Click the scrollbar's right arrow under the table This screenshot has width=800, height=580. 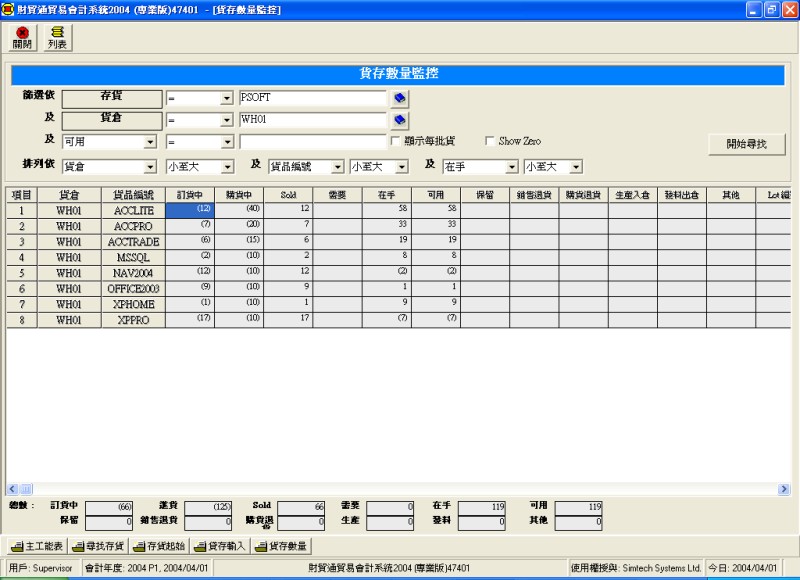[x=784, y=489]
